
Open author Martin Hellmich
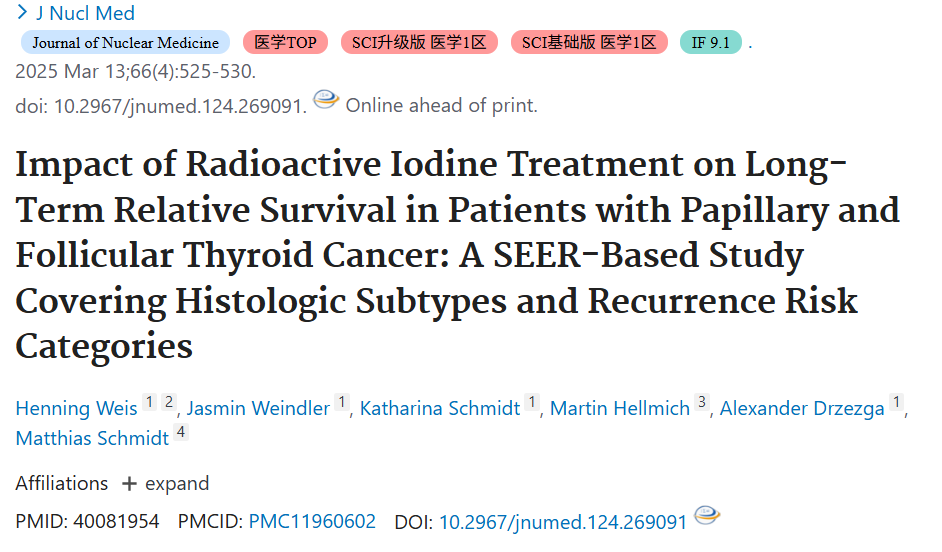pyautogui.click(x=620, y=408)
